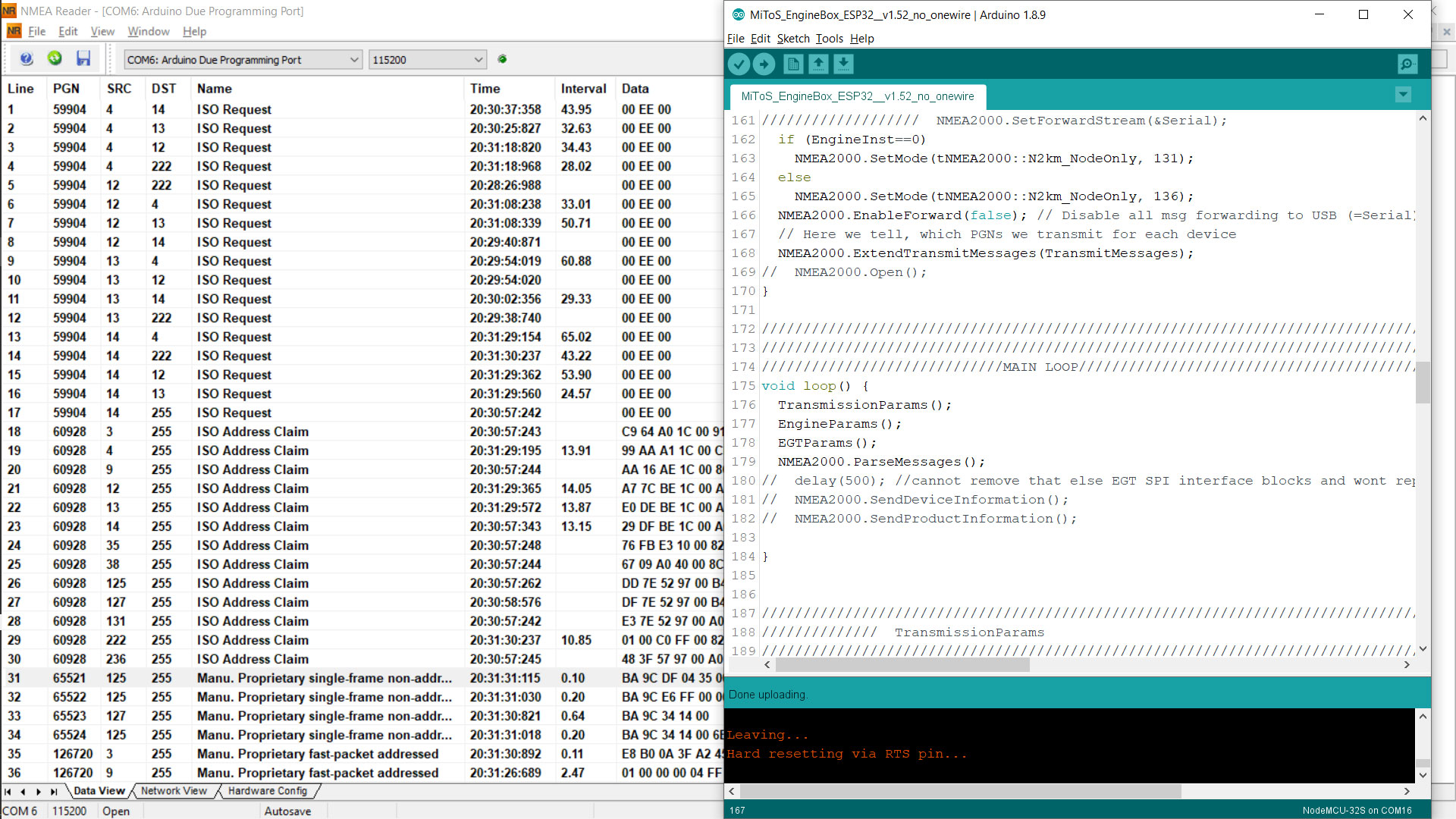Switch to the Network View tab

[174, 791]
